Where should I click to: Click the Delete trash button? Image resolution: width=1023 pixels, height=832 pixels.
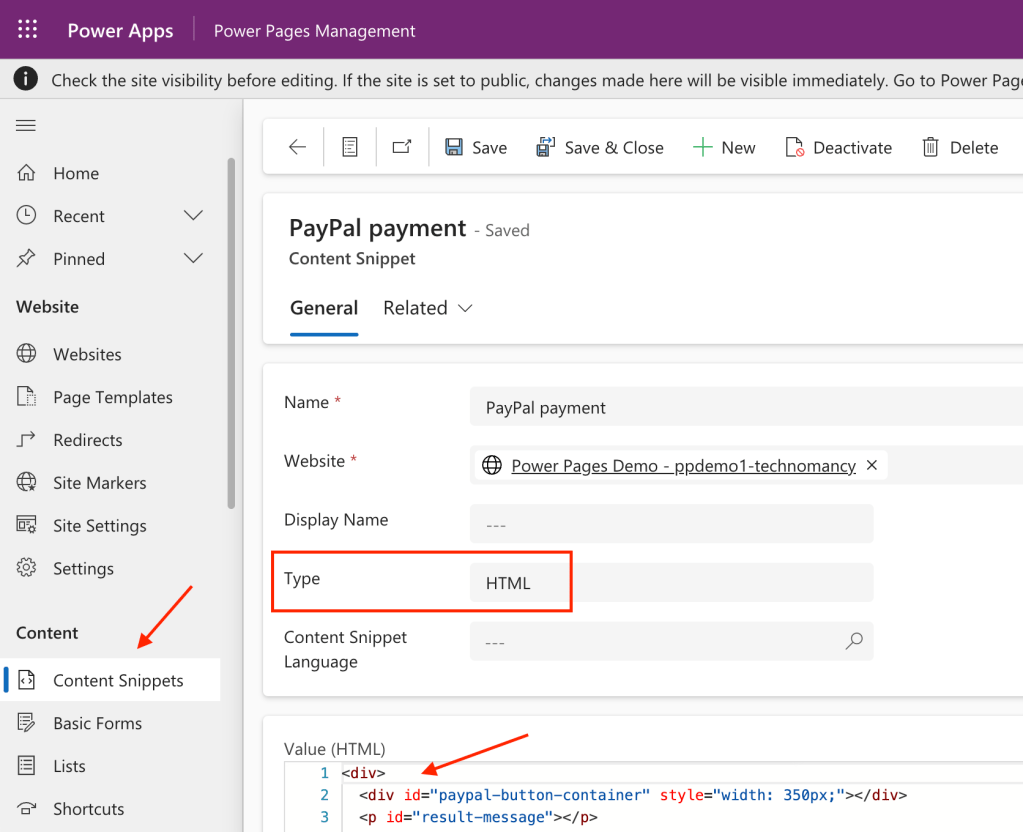(959, 148)
